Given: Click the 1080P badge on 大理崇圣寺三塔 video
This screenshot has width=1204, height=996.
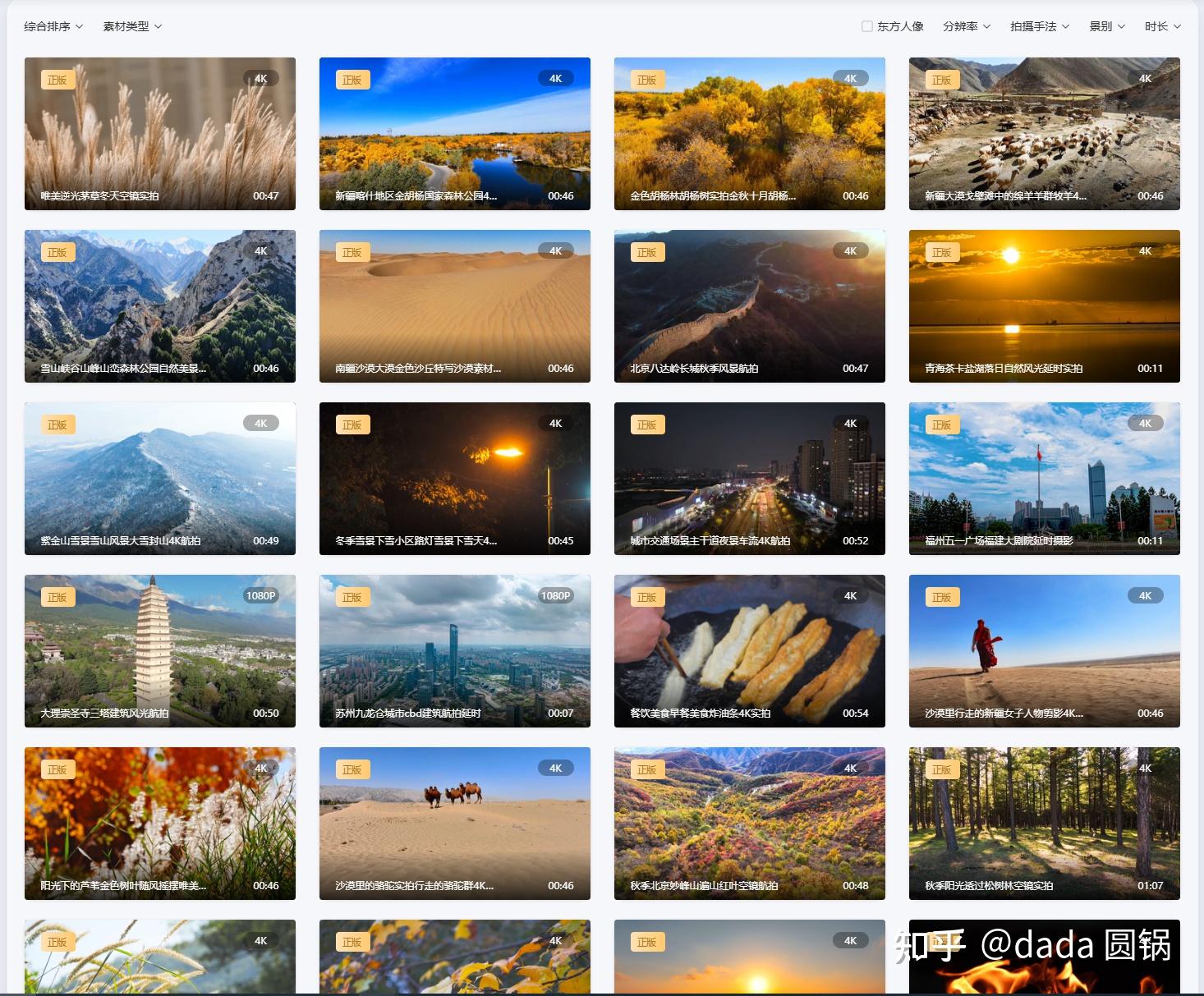Looking at the screenshot, I should coord(261,596).
